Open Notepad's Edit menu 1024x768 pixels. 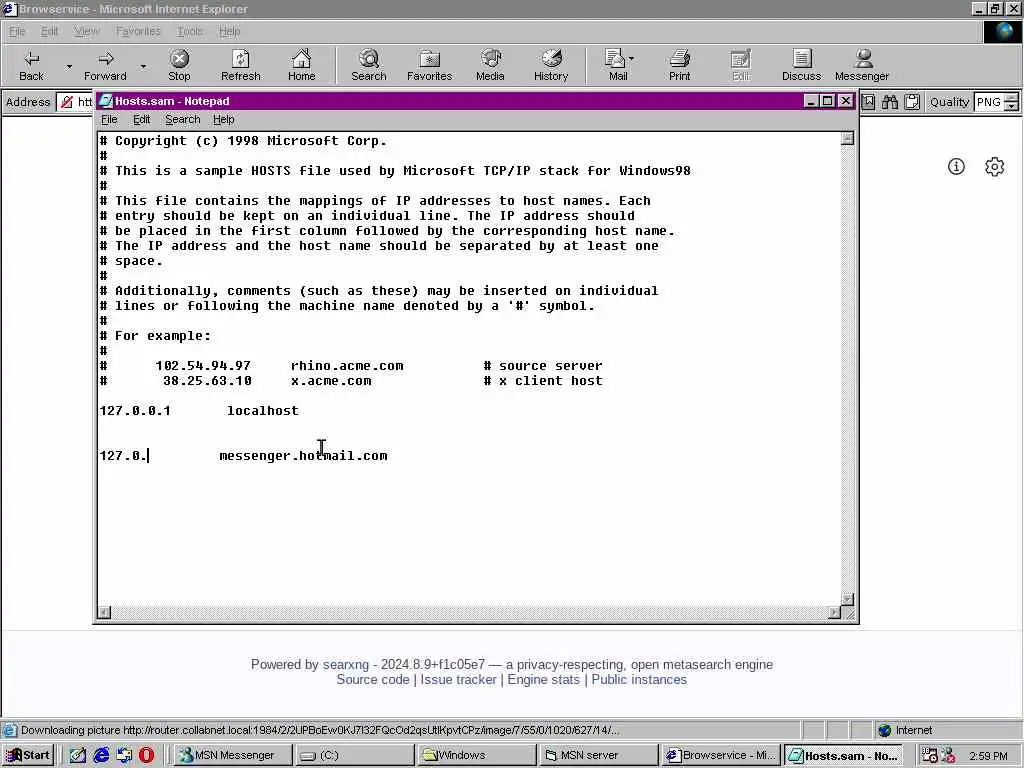pos(141,120)
